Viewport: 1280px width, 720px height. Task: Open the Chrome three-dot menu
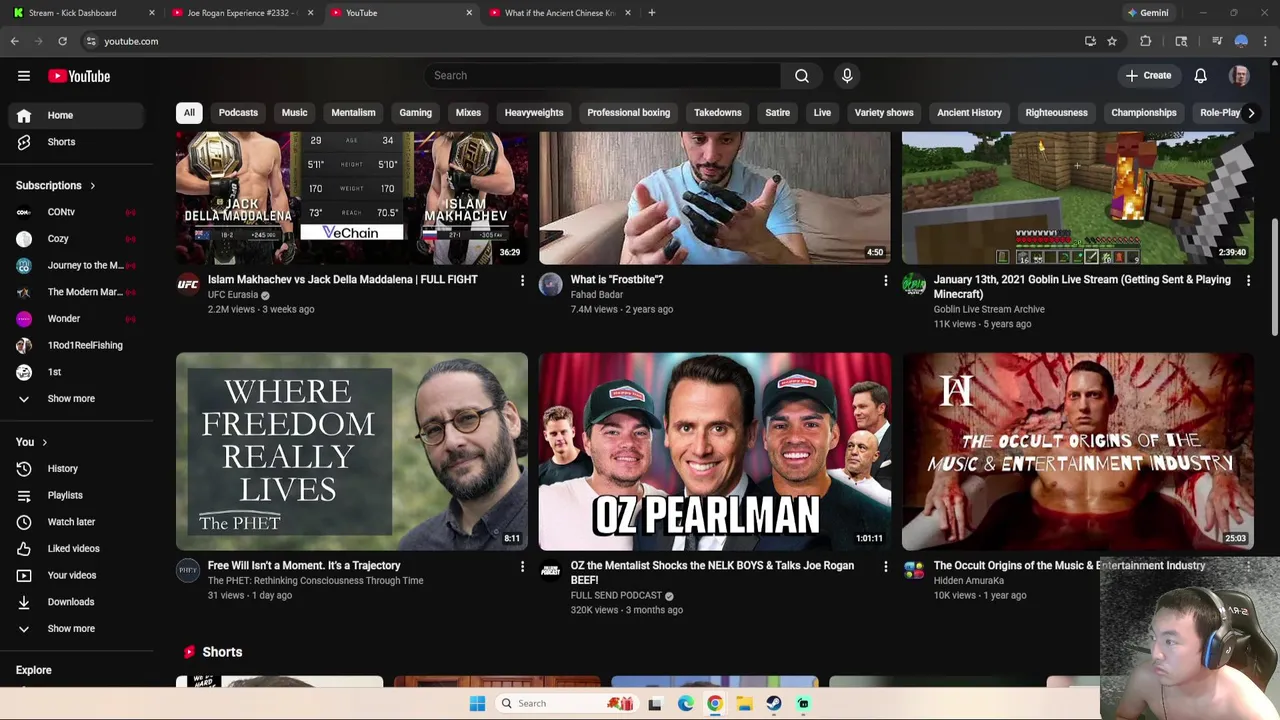tap(1266, 41)
